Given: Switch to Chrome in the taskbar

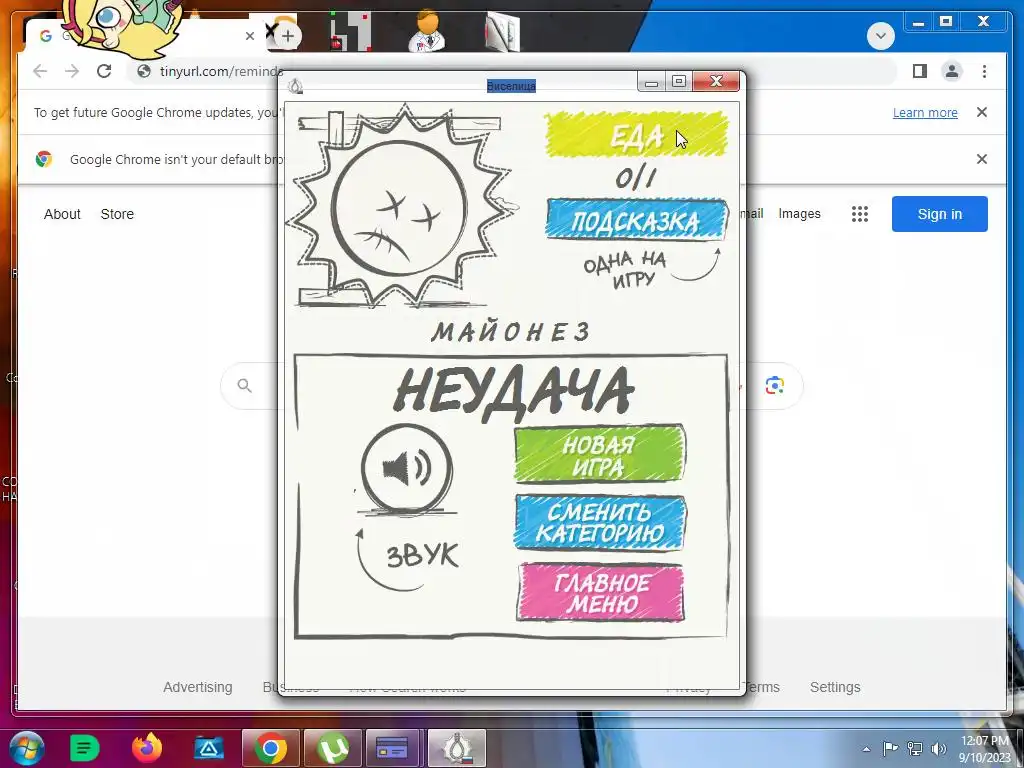Looking at the screenshot, I should [270, 748].
